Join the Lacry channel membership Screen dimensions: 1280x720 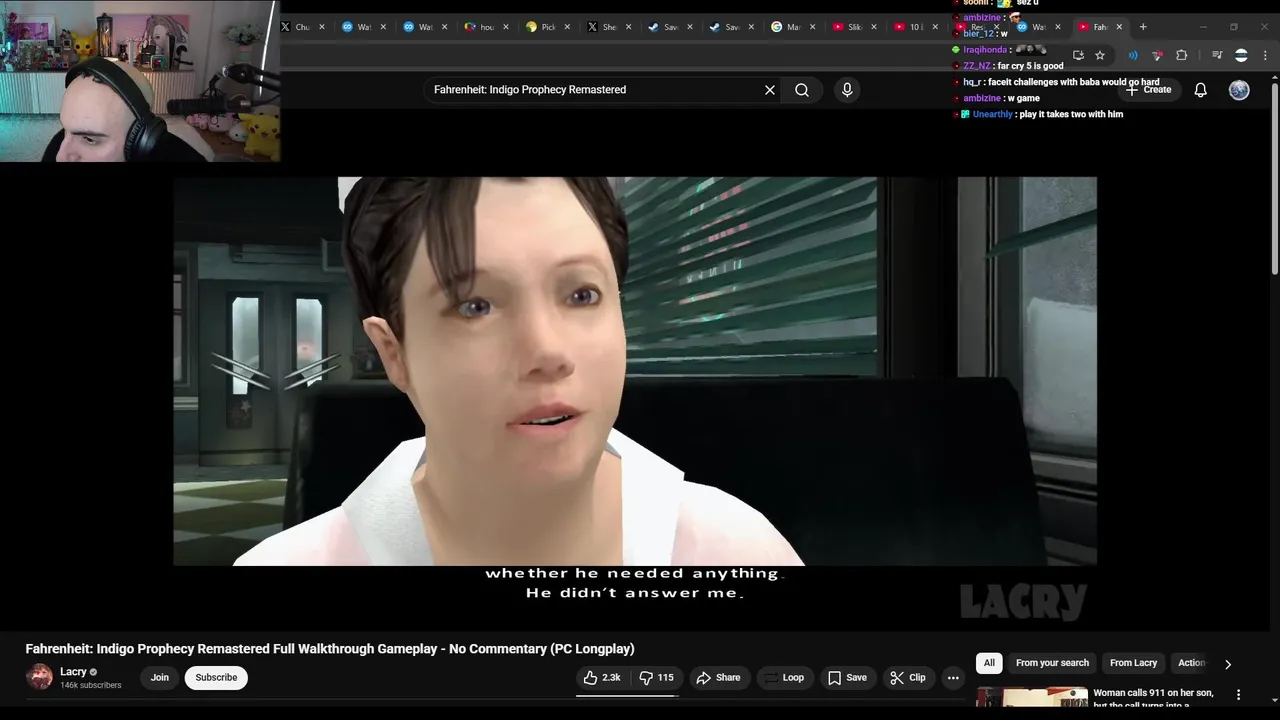tap(160, 678)
